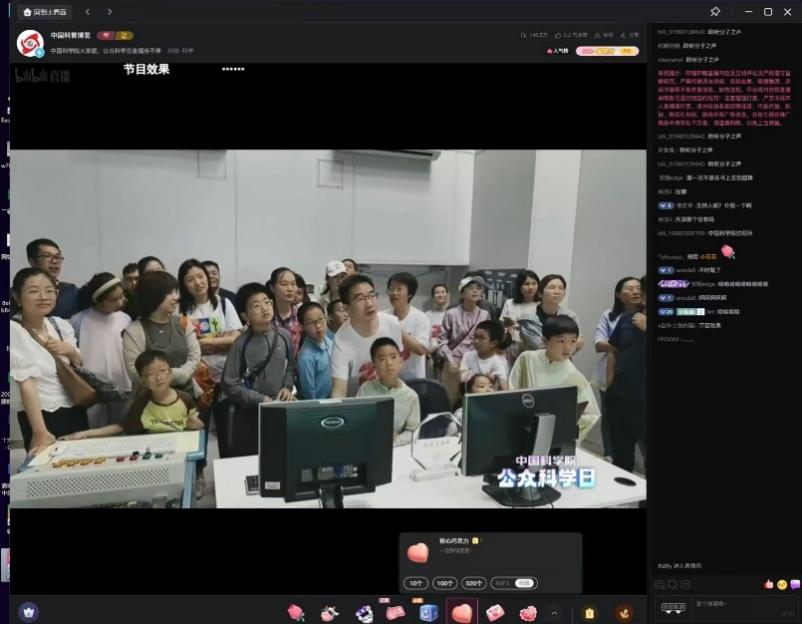Click the 100个 gift quantity button
802x624 pixels.
444,583
